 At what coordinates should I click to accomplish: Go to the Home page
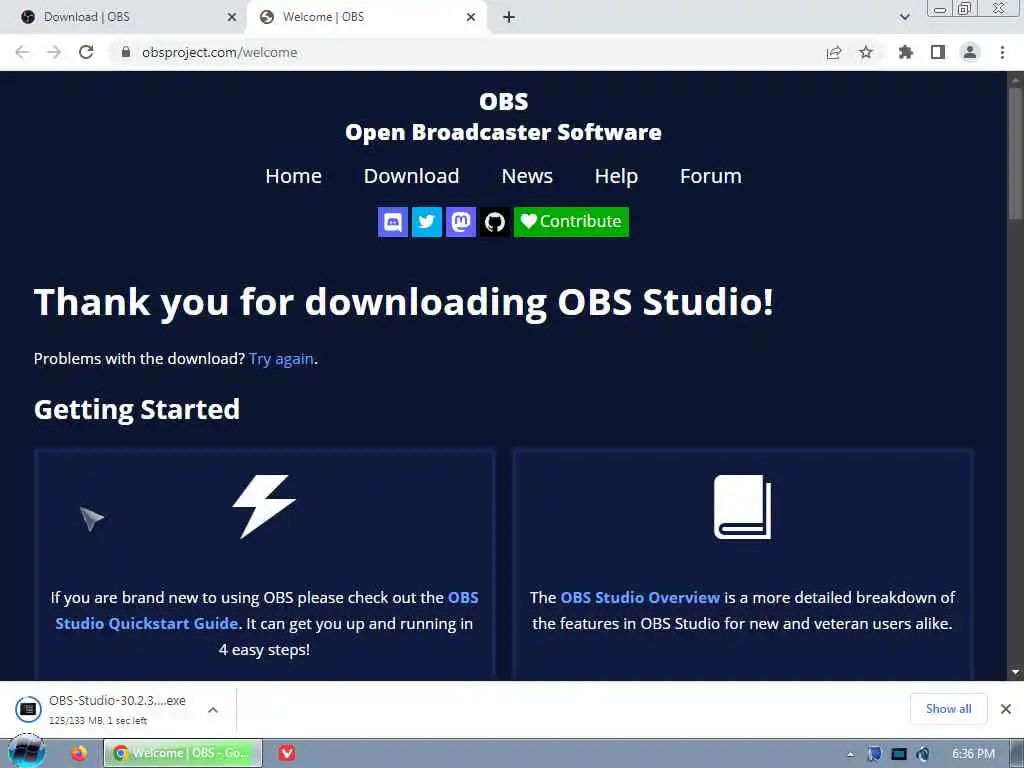point(293,176)
